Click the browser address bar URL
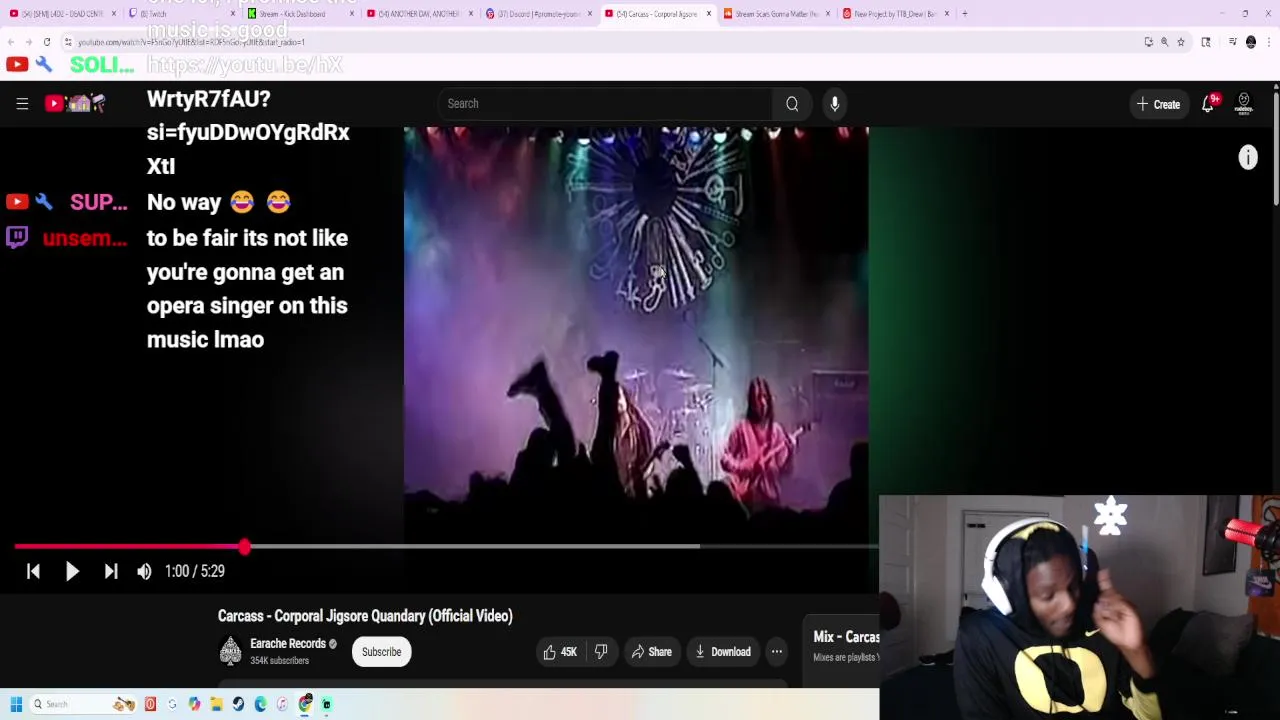This screenshot has width=1280, height=720. pyautogui.click(x=190, y=42)
